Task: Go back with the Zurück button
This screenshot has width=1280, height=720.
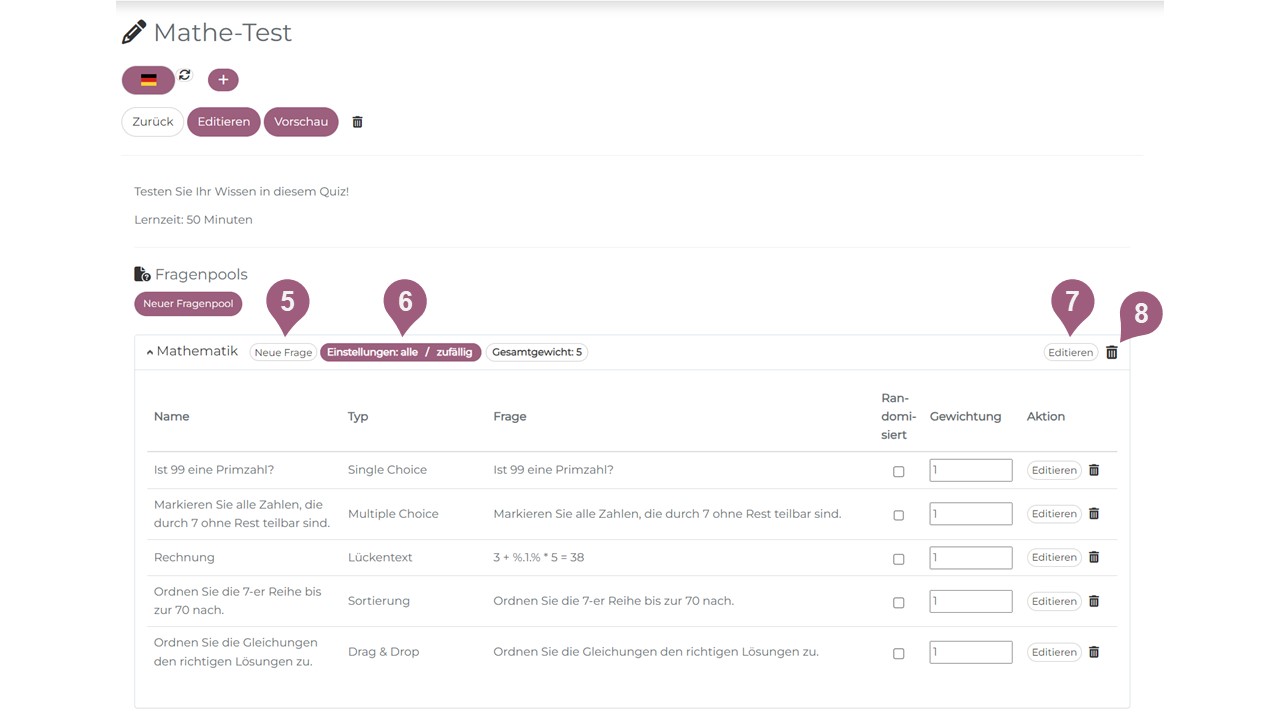Action: (x=153, y=122)
